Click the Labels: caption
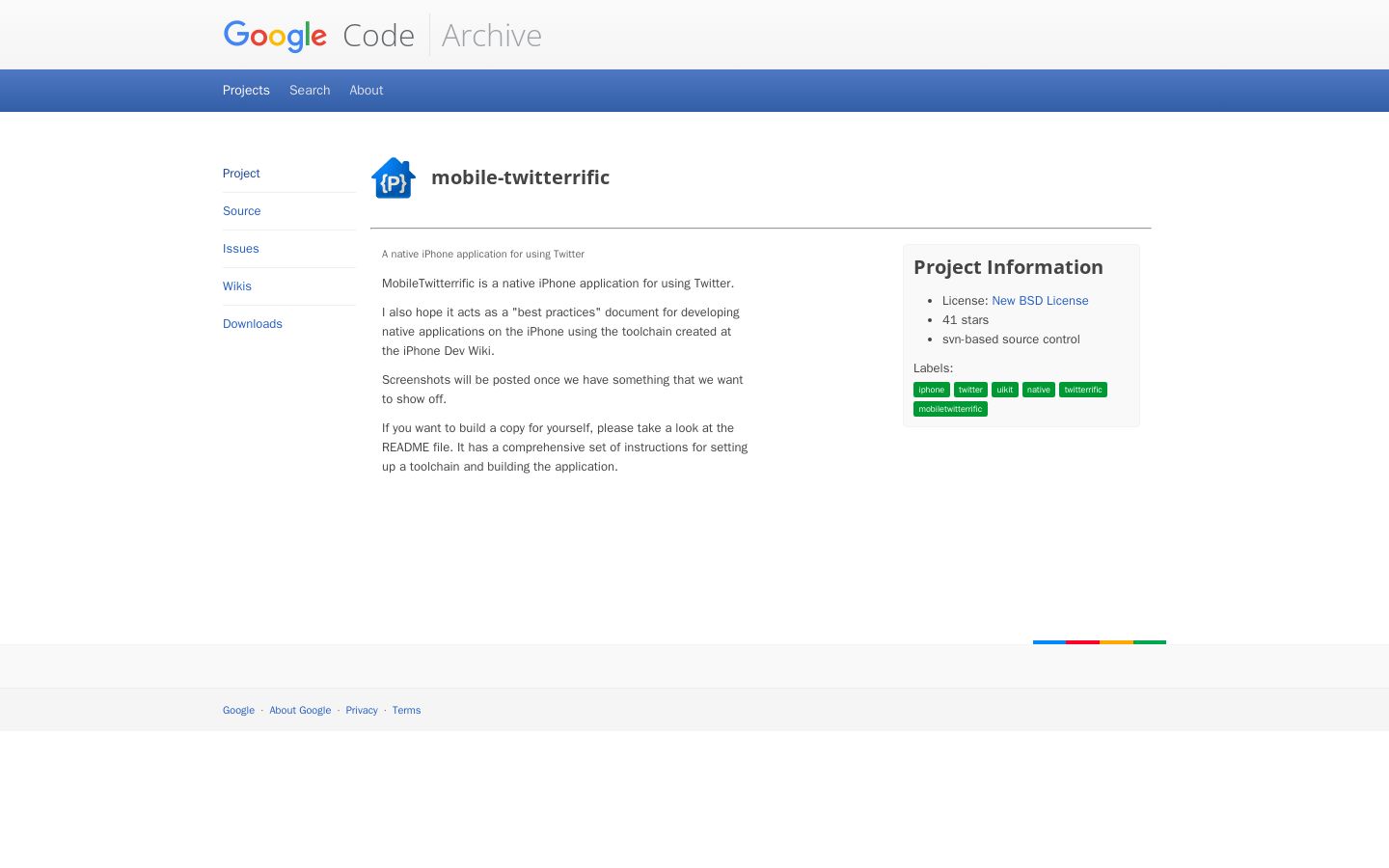 933,368
